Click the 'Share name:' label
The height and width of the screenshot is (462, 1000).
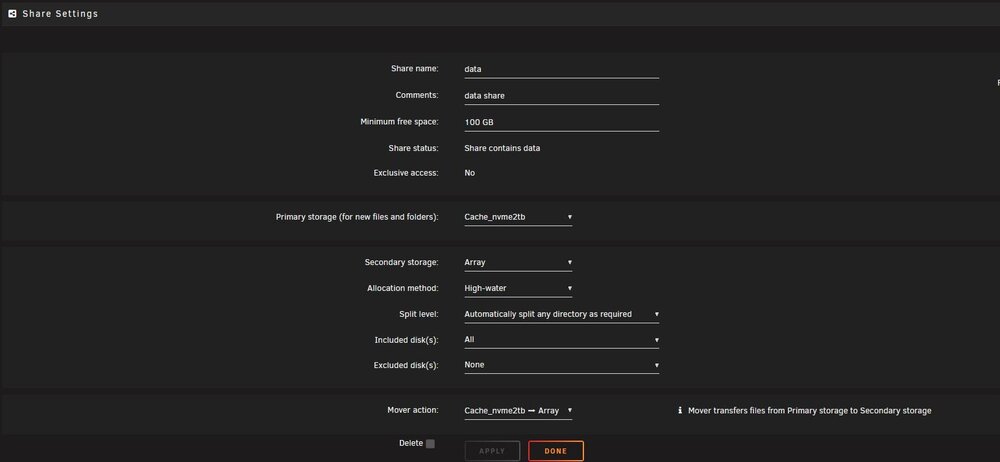(415, 69)
